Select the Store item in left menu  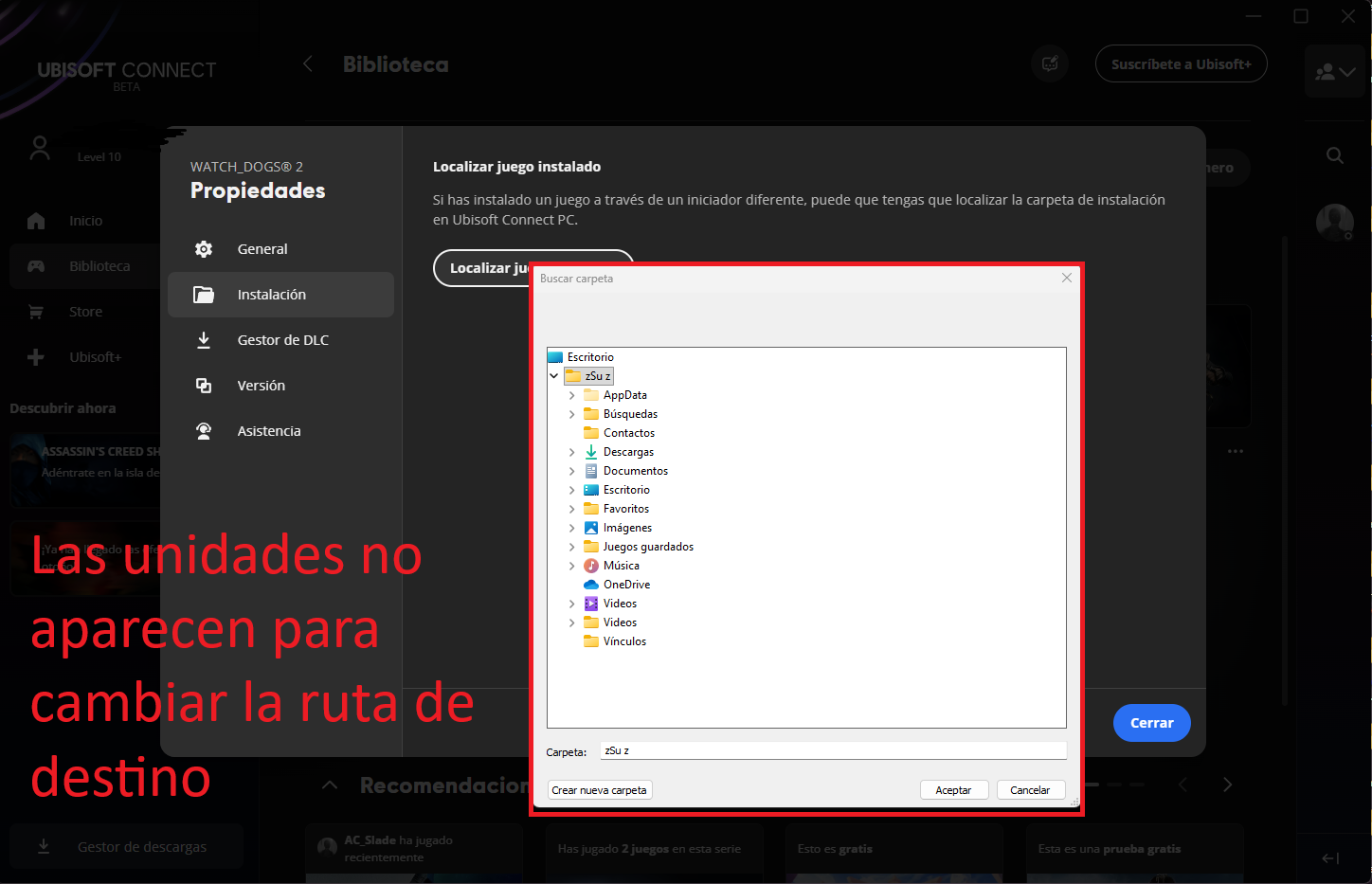(x=85, y=312)
